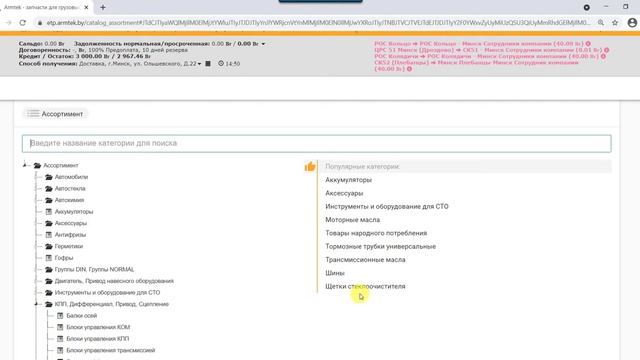Screen dimensions: 640x360
Task: Click the first РОС Кольцо delivery route line
Action: pyautogui.click(x=479, y=43)
